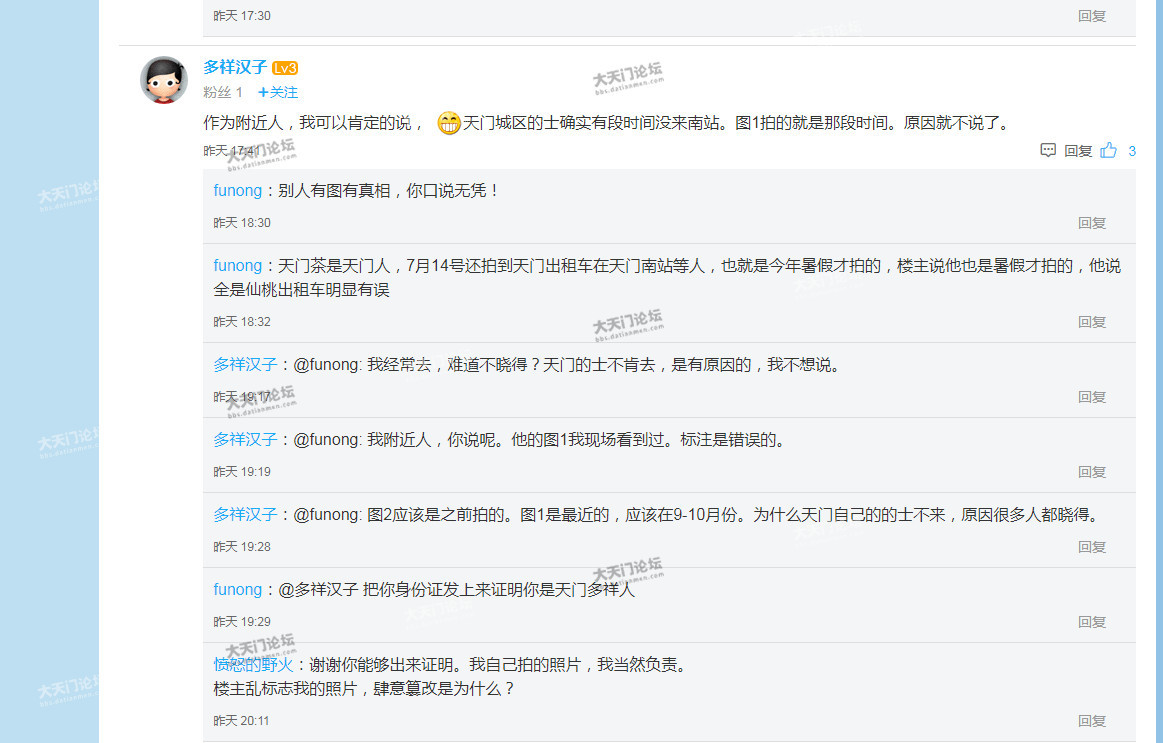The image size is (1163, 743).
Task: Click the 粉丝 1 follower count
Action: tap(223, 92)
